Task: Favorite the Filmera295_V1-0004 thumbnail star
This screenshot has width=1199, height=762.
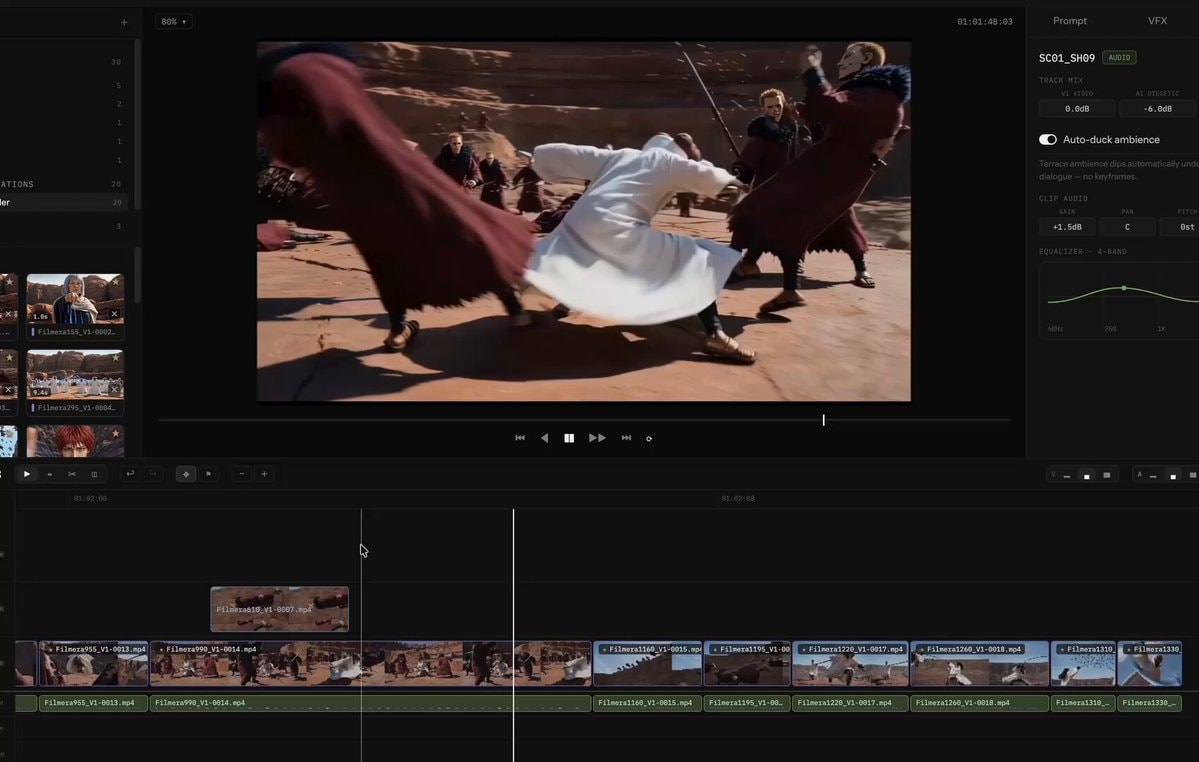Action: click(115, 357)
